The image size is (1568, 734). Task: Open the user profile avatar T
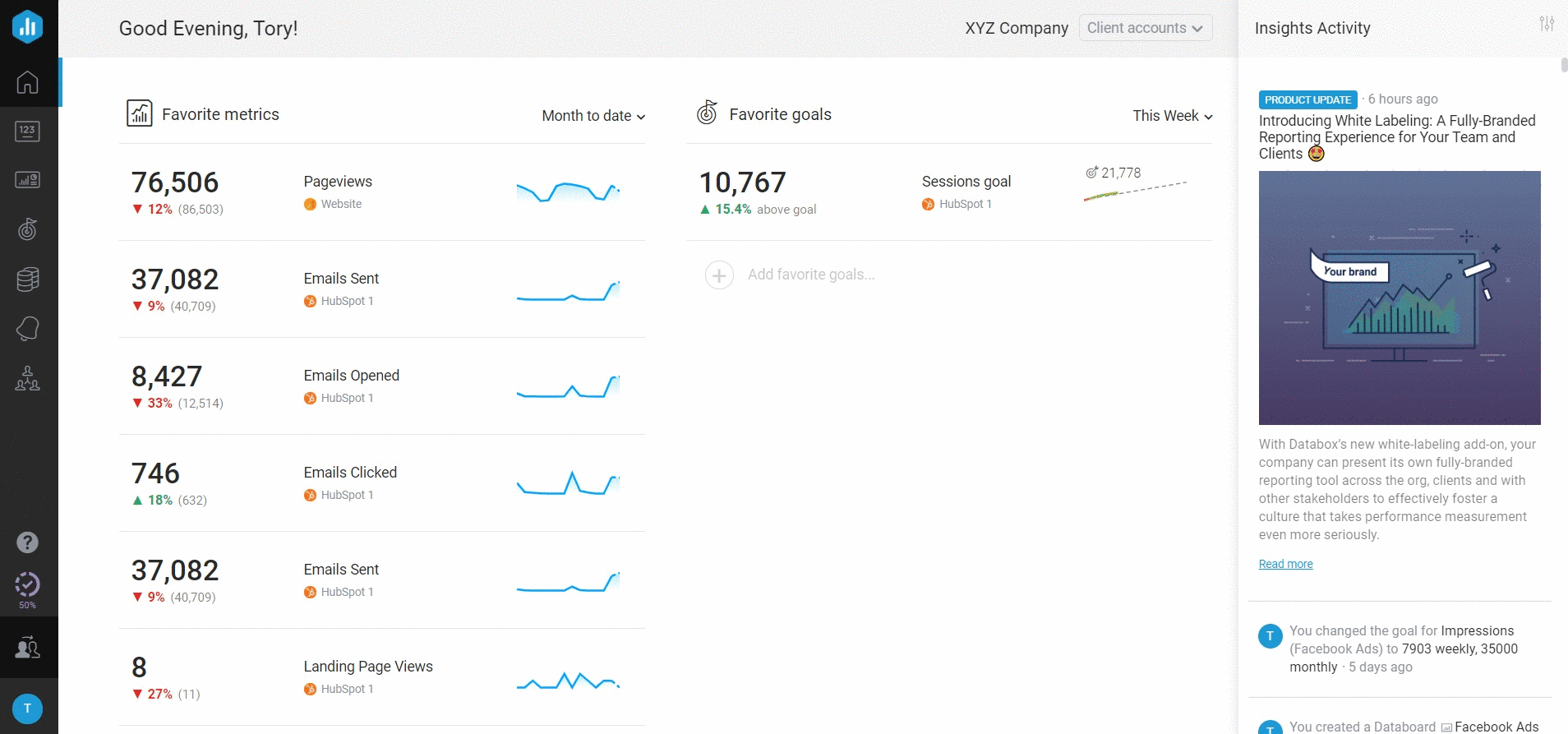(27, 709)
